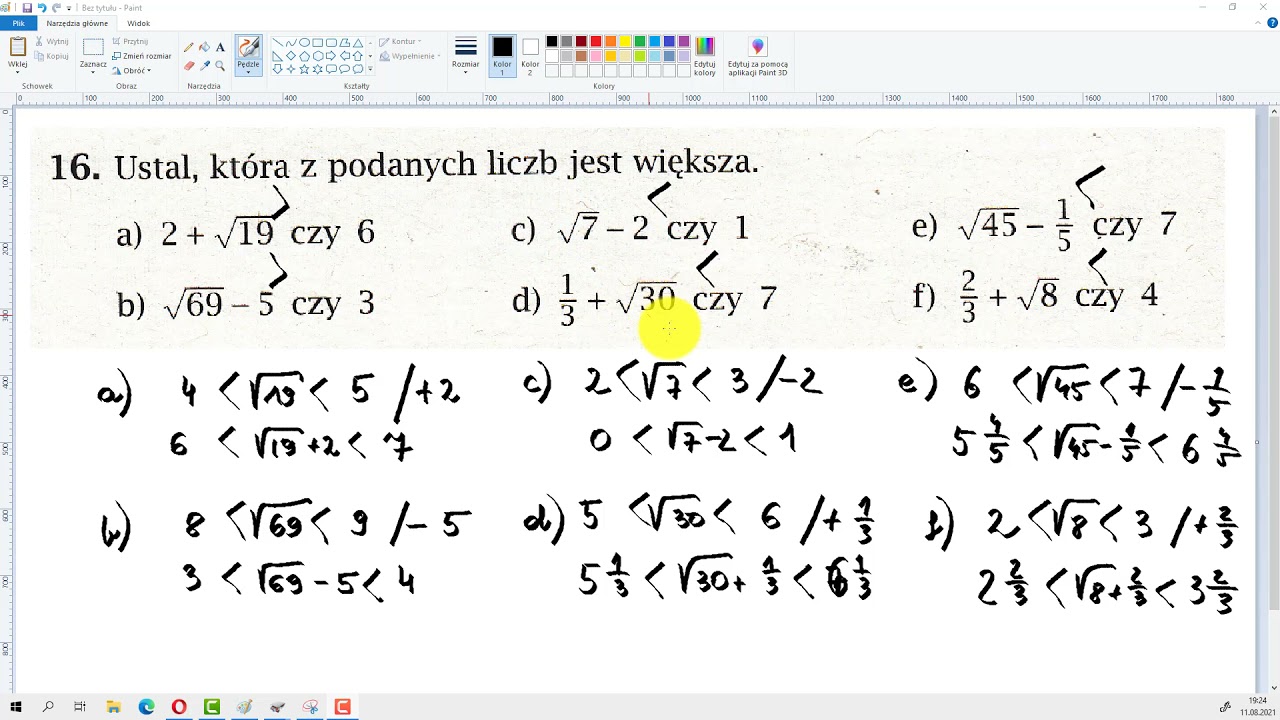
Task: Click the Wklej paste clipboard icon
Action: 18,47
